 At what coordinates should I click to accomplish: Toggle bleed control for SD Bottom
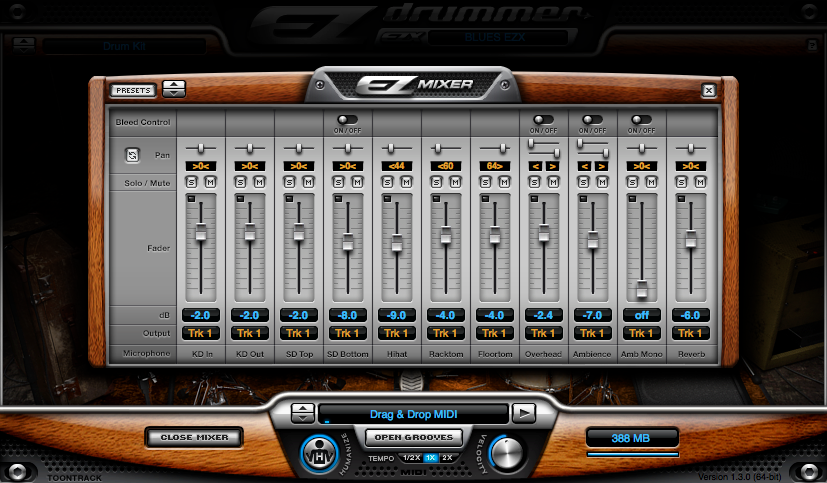click(x=347, y=120)
